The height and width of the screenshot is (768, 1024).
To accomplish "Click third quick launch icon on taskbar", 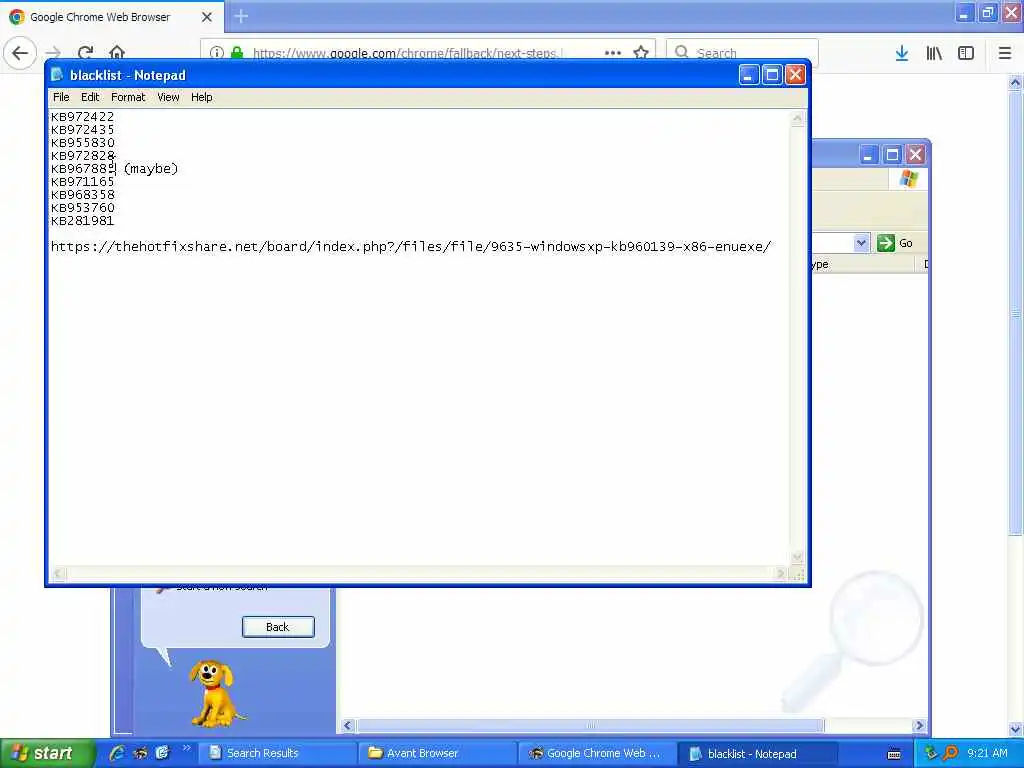I will tap(162, 754).
